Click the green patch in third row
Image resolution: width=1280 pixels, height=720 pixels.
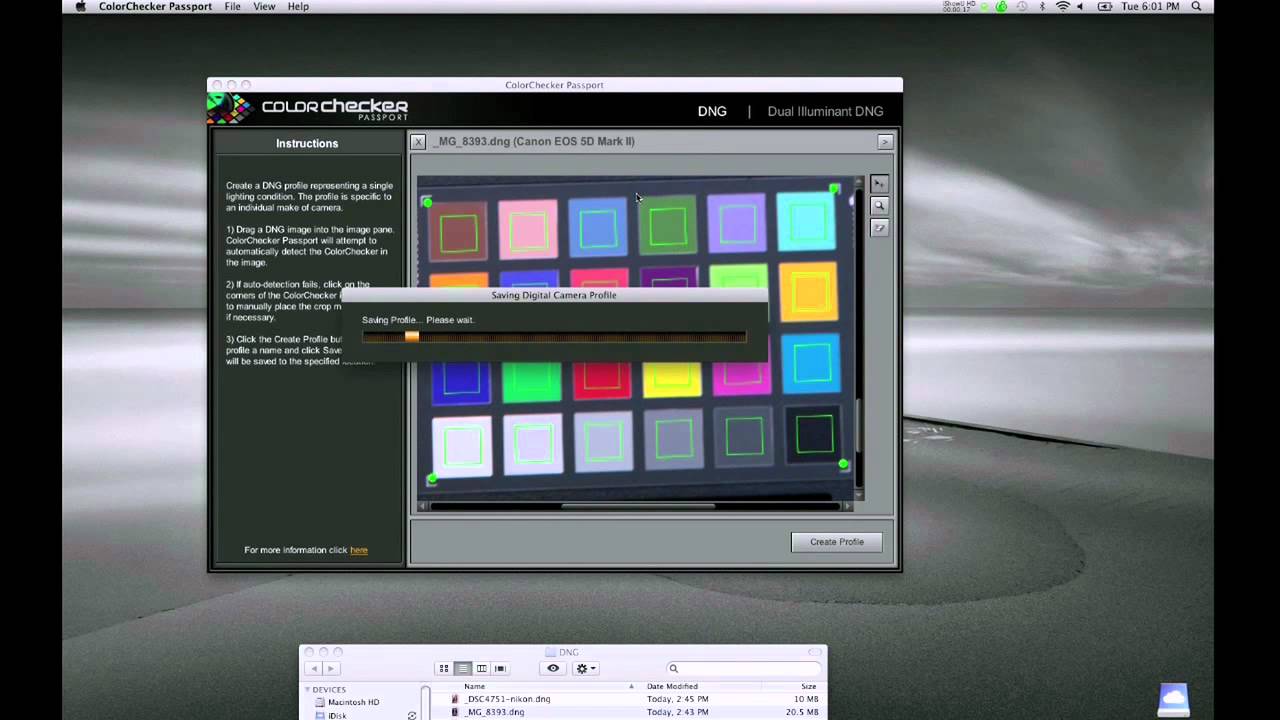click(x=531, y=382)
